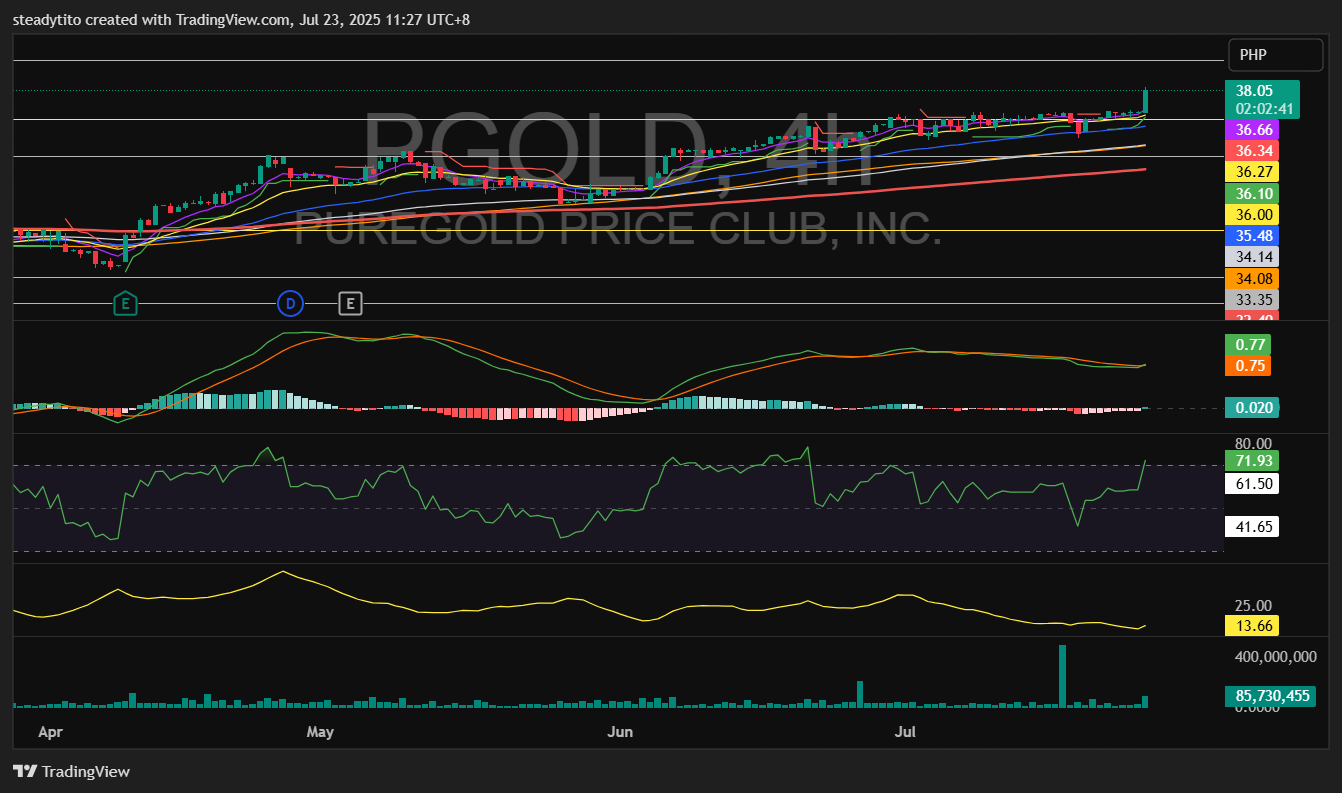Image resolution: width=1342 pixels, height=793 pixels.
Task: Click the gray 33.35 price label
Action: (x=1254, y=299)
